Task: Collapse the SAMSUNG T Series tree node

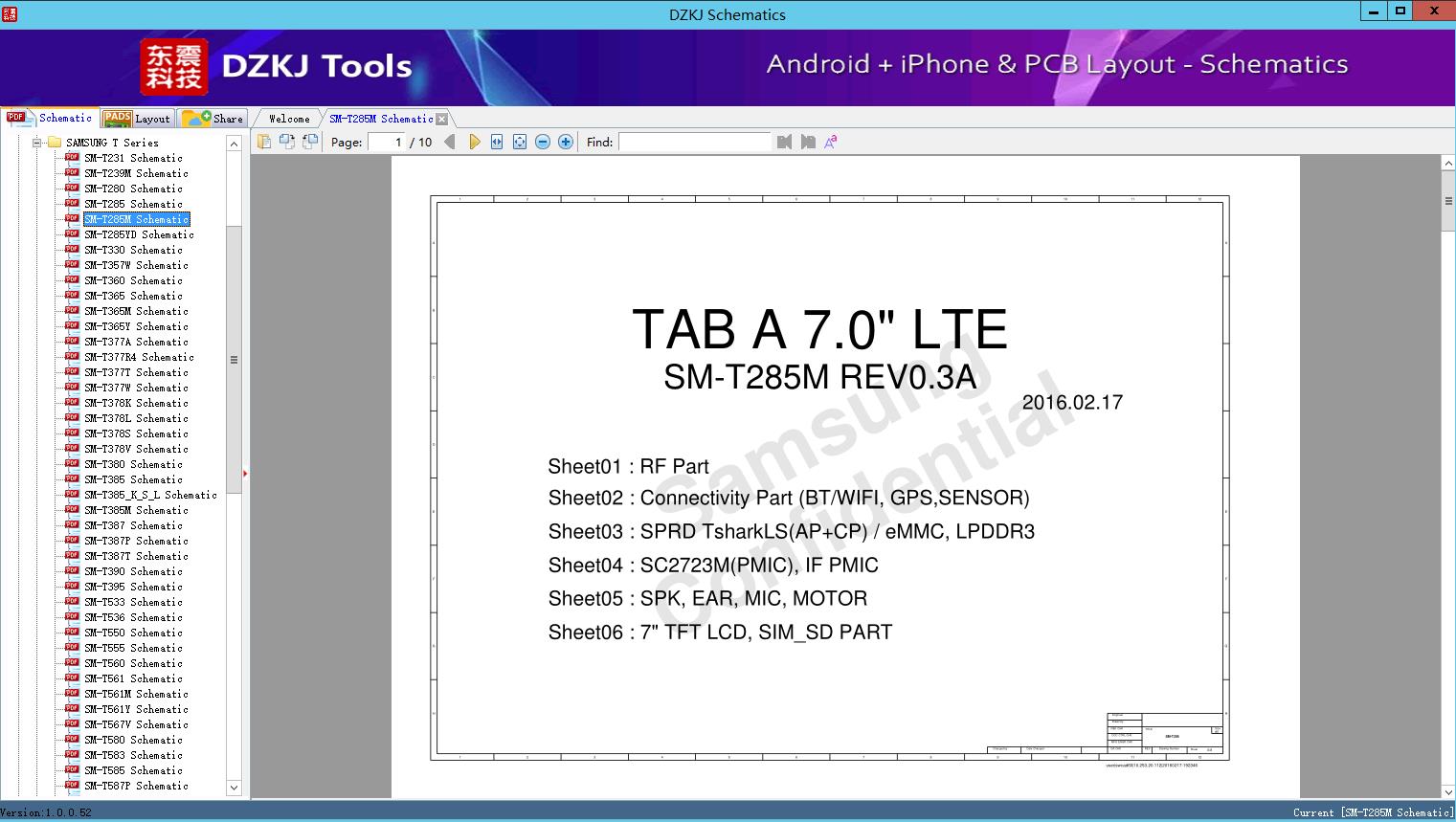Action: (x=37, y=143)
